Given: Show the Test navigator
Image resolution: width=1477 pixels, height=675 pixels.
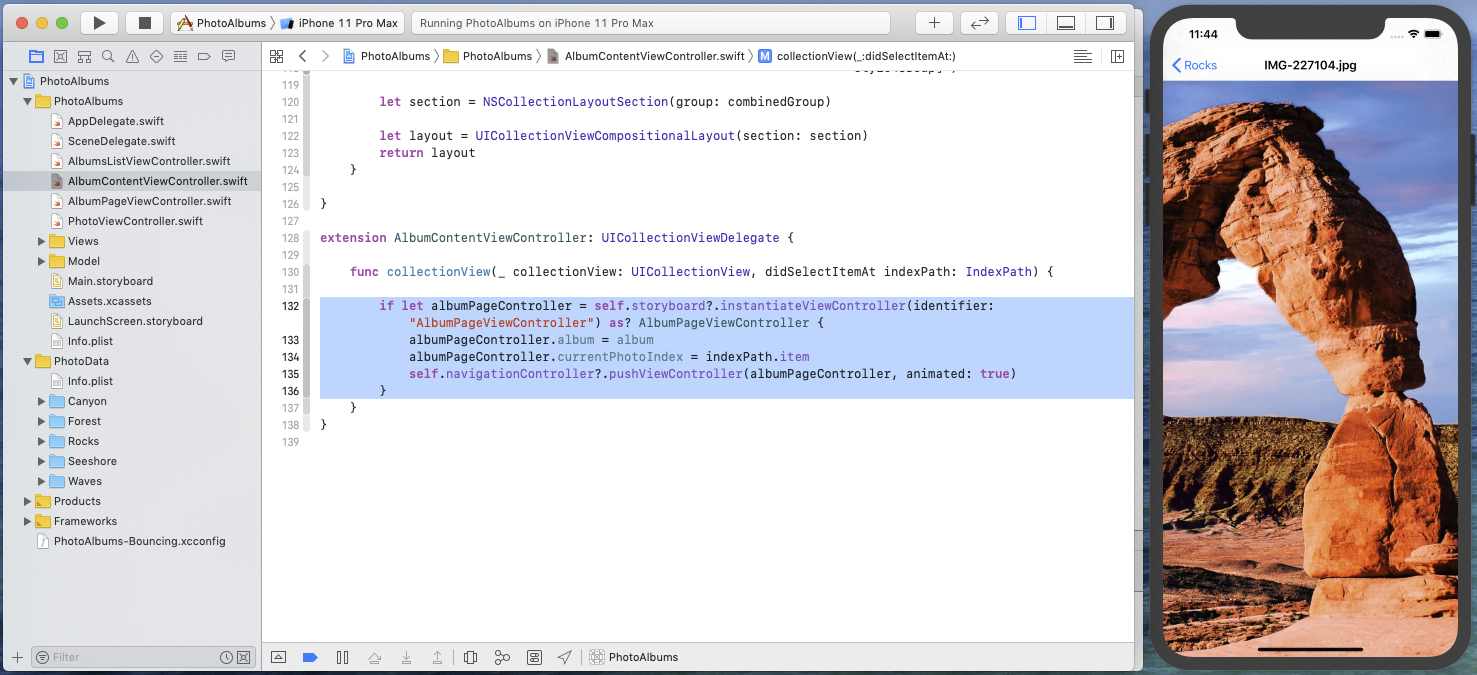Looking at the screenshot, I should pyautogui.click(x=157, y=56).
